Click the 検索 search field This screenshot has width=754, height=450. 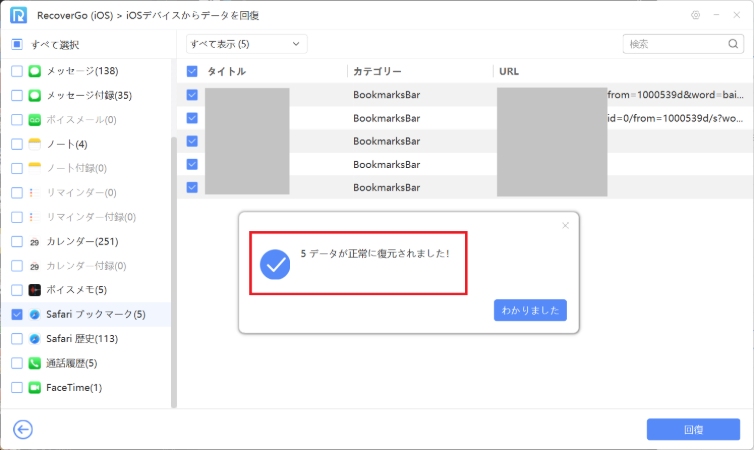(683, 44)
